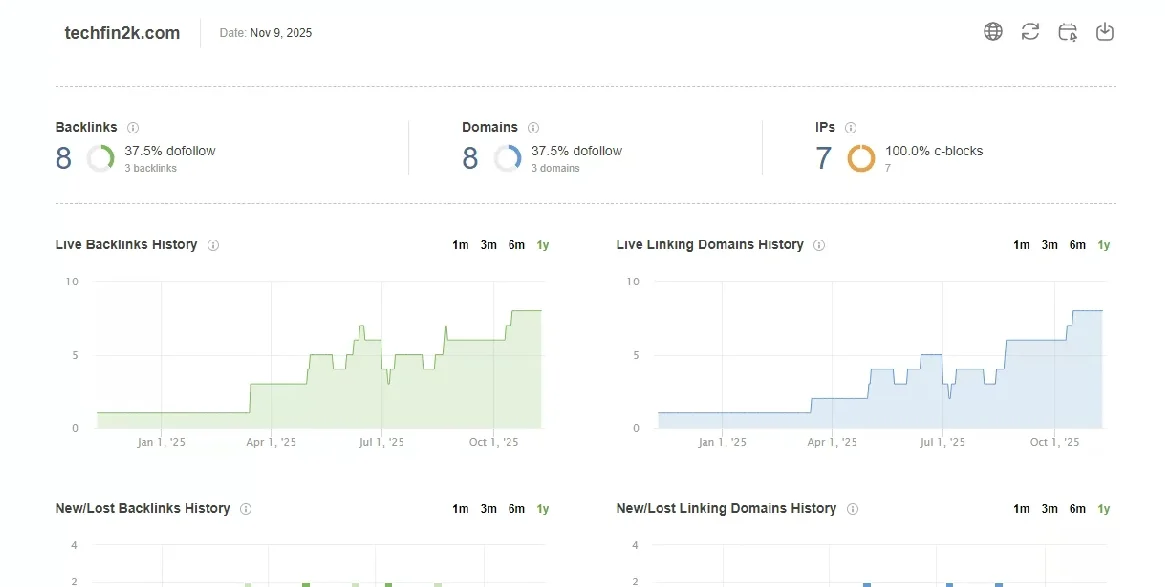Set New/Lost Linking Domains History range to 3m

[1049, 509]
